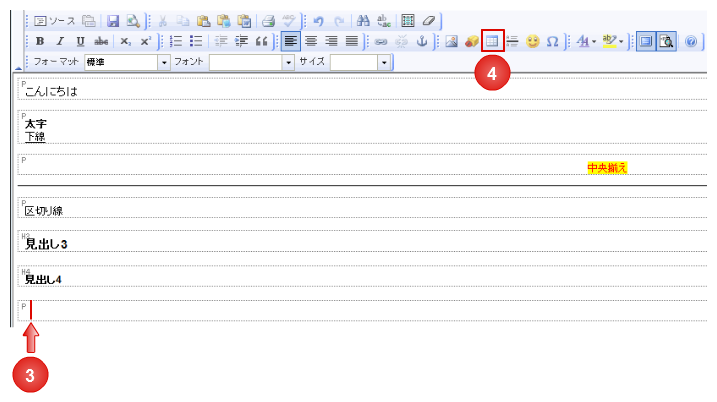Click the blockquote icon
The image size is (717, 402).
[x=262, y=41]
